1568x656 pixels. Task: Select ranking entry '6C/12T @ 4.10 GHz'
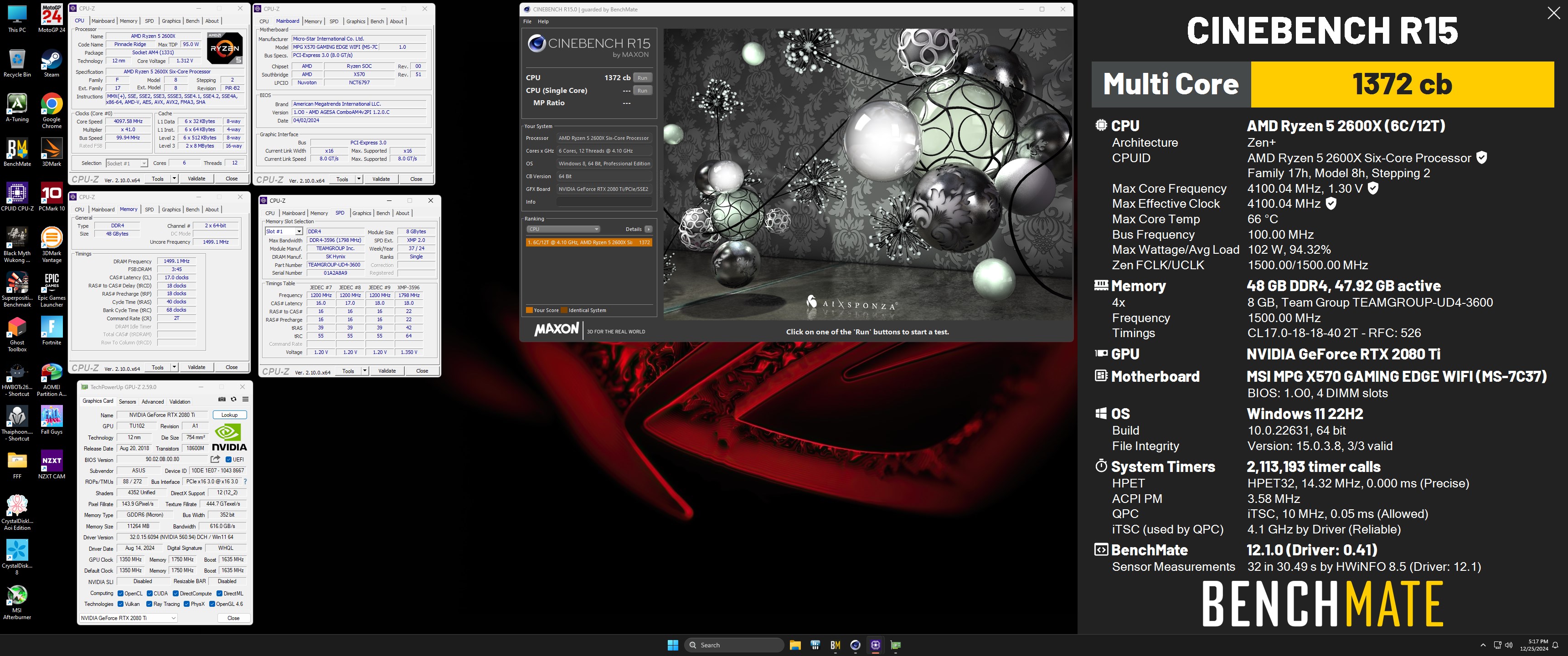click(x=589, y=242)
